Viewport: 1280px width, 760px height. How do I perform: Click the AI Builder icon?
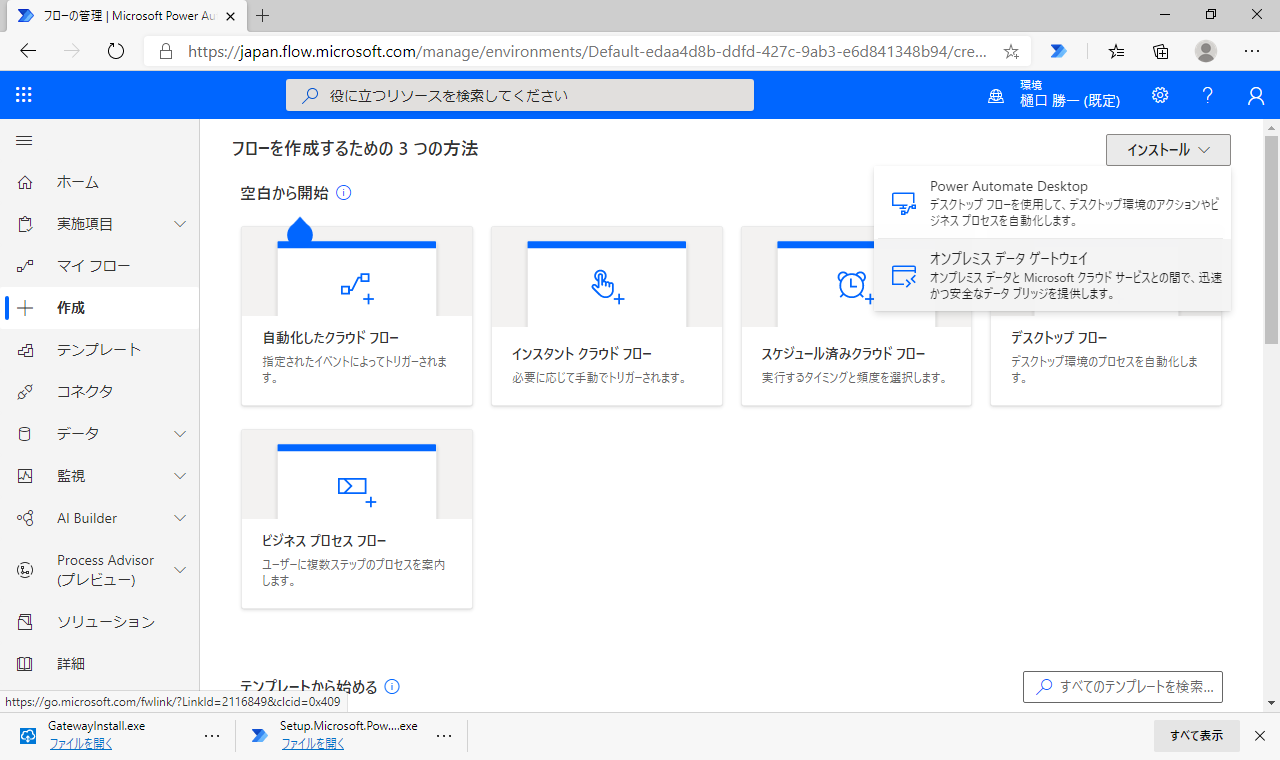25,518
